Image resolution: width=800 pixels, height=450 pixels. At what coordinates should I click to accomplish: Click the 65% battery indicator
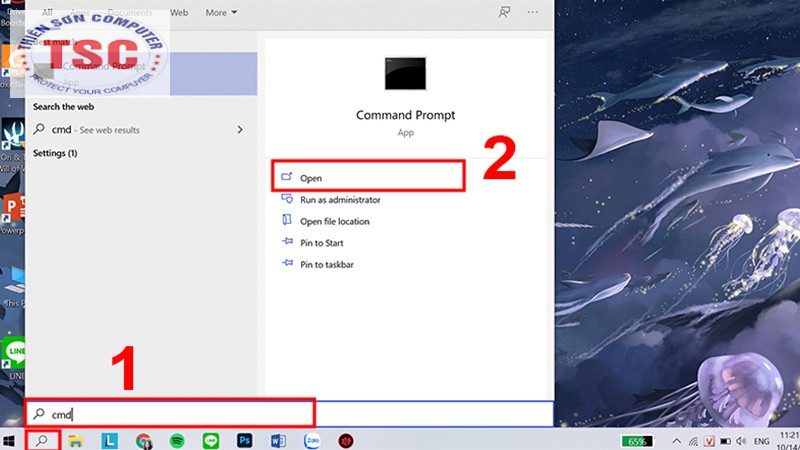636,441
